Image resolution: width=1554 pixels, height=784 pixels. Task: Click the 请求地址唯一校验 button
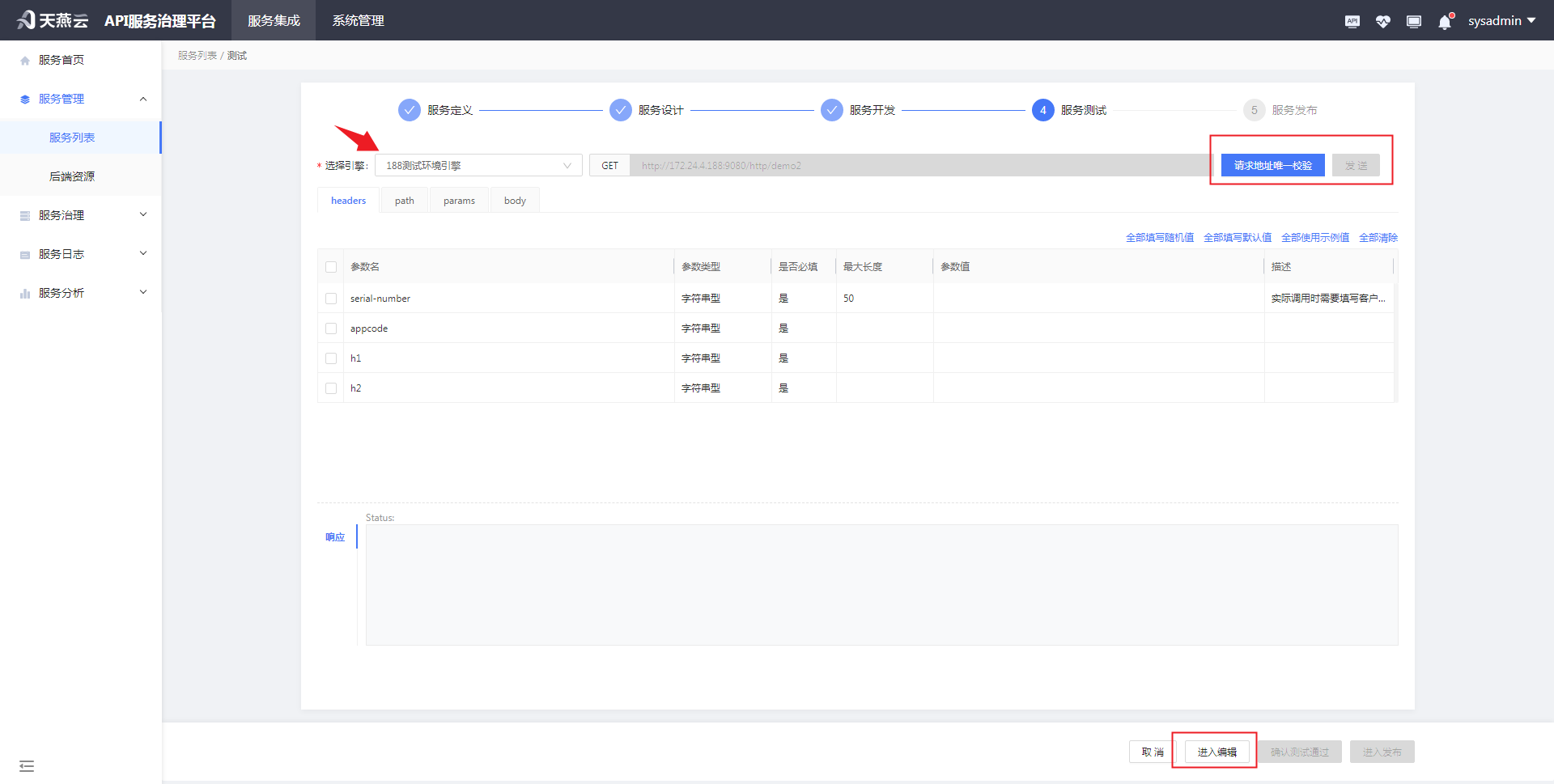pos(1272,166)
